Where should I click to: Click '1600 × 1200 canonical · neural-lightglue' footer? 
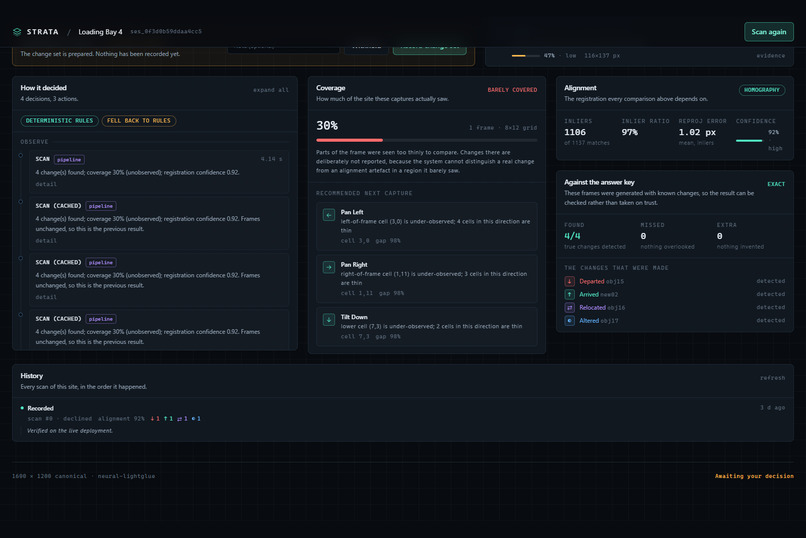(x=83, y=476)
